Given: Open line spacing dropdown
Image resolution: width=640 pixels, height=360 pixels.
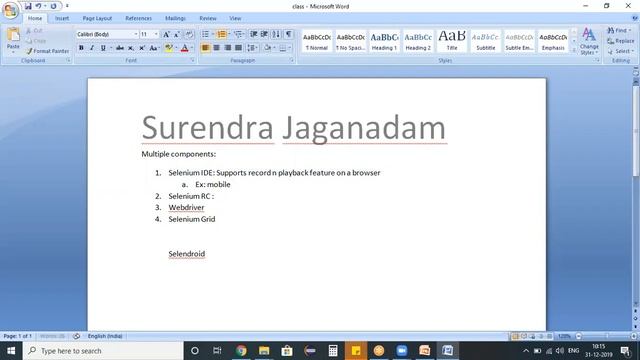Looking at the screenshot, I should pos(252,48).
